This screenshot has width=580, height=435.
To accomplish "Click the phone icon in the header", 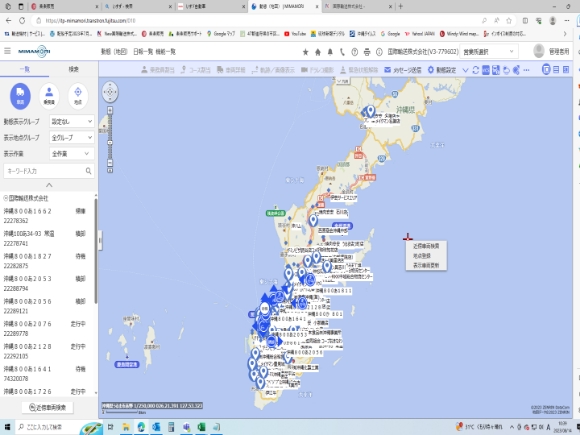I will pyautogui.click(x=342, y=52).
